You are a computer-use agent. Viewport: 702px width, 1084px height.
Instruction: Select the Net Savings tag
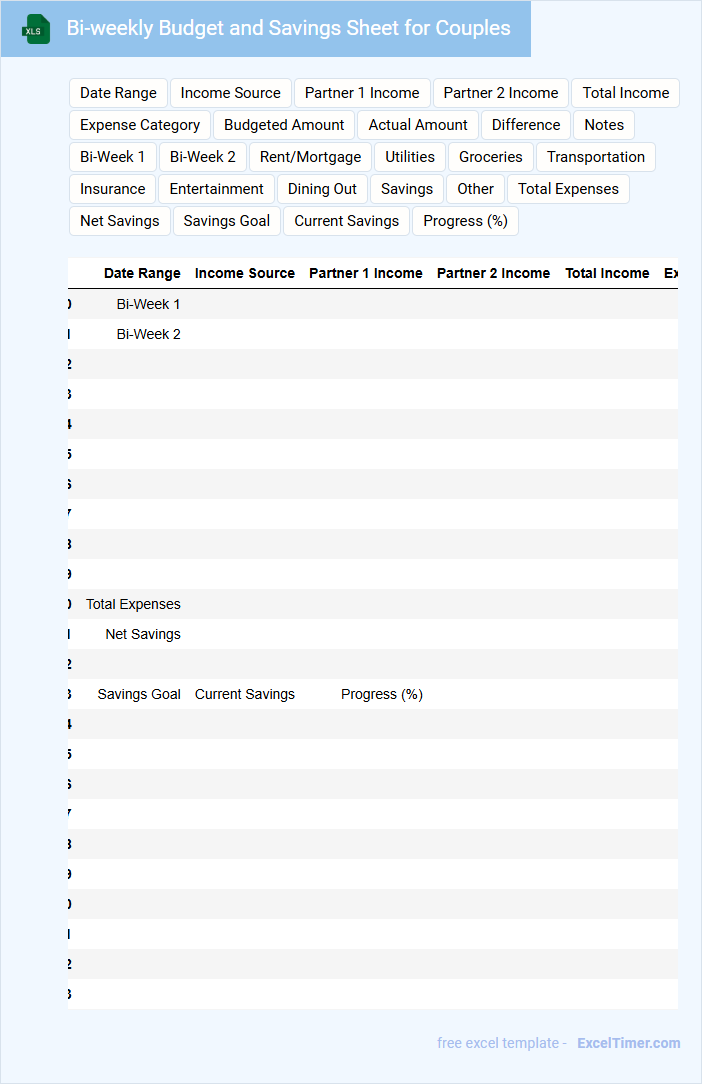click(x=119, y=221)
